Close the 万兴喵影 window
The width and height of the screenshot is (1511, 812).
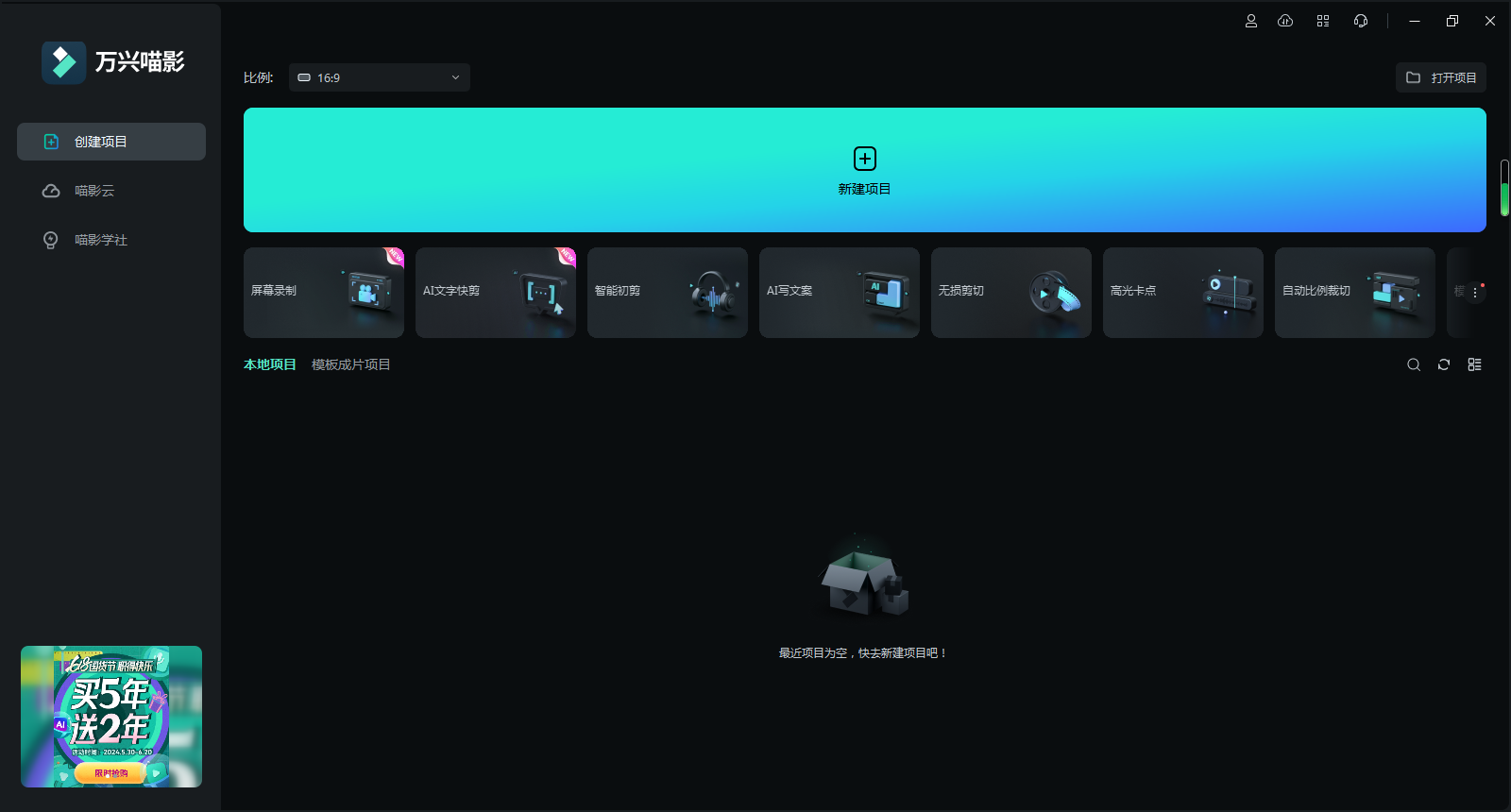pos(1490,21)
